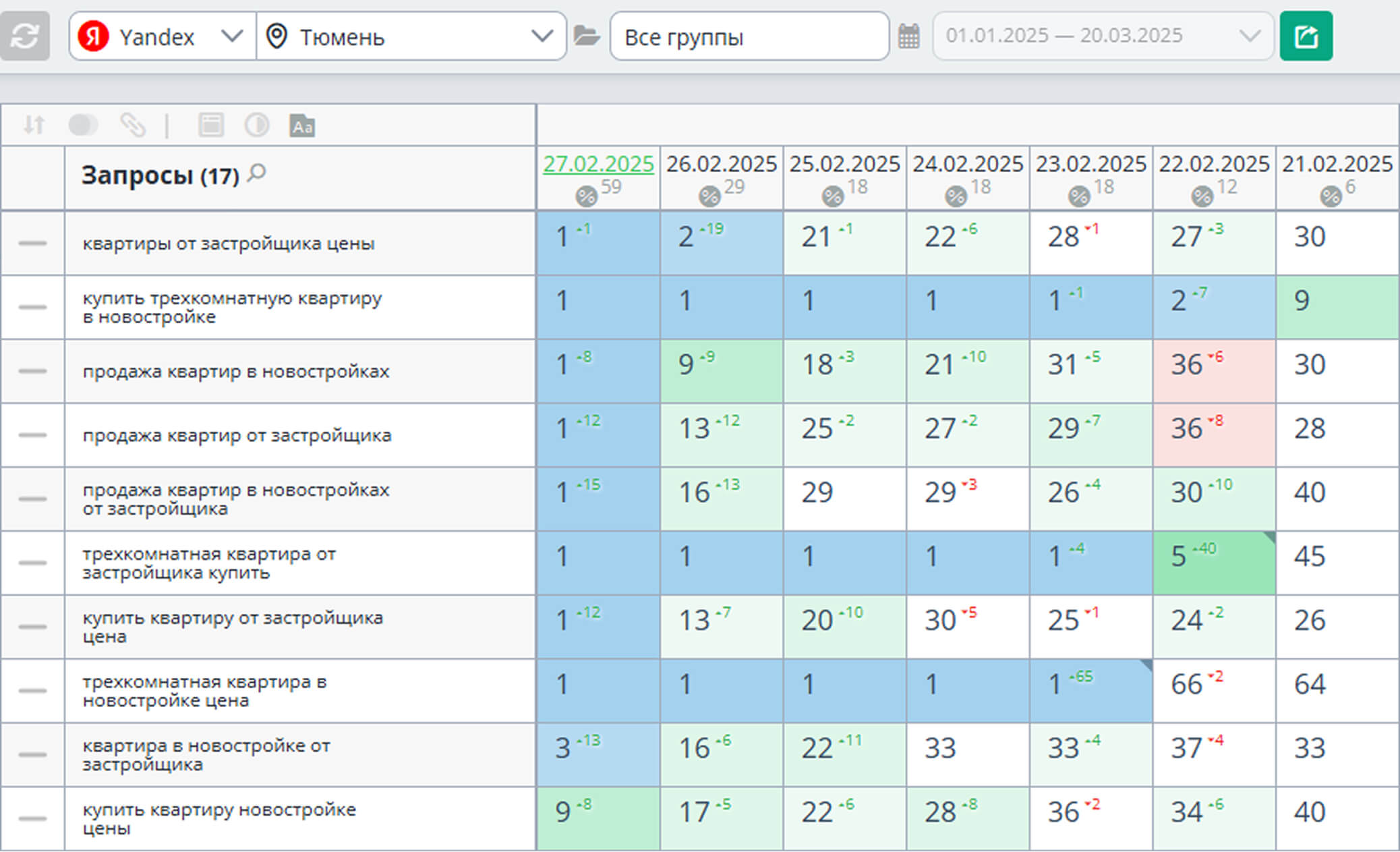Image resolution: width=1400 pixels, height=852 pixels.
Task: Click position 45 cell on 21.02.2025
Action: 1337,563
